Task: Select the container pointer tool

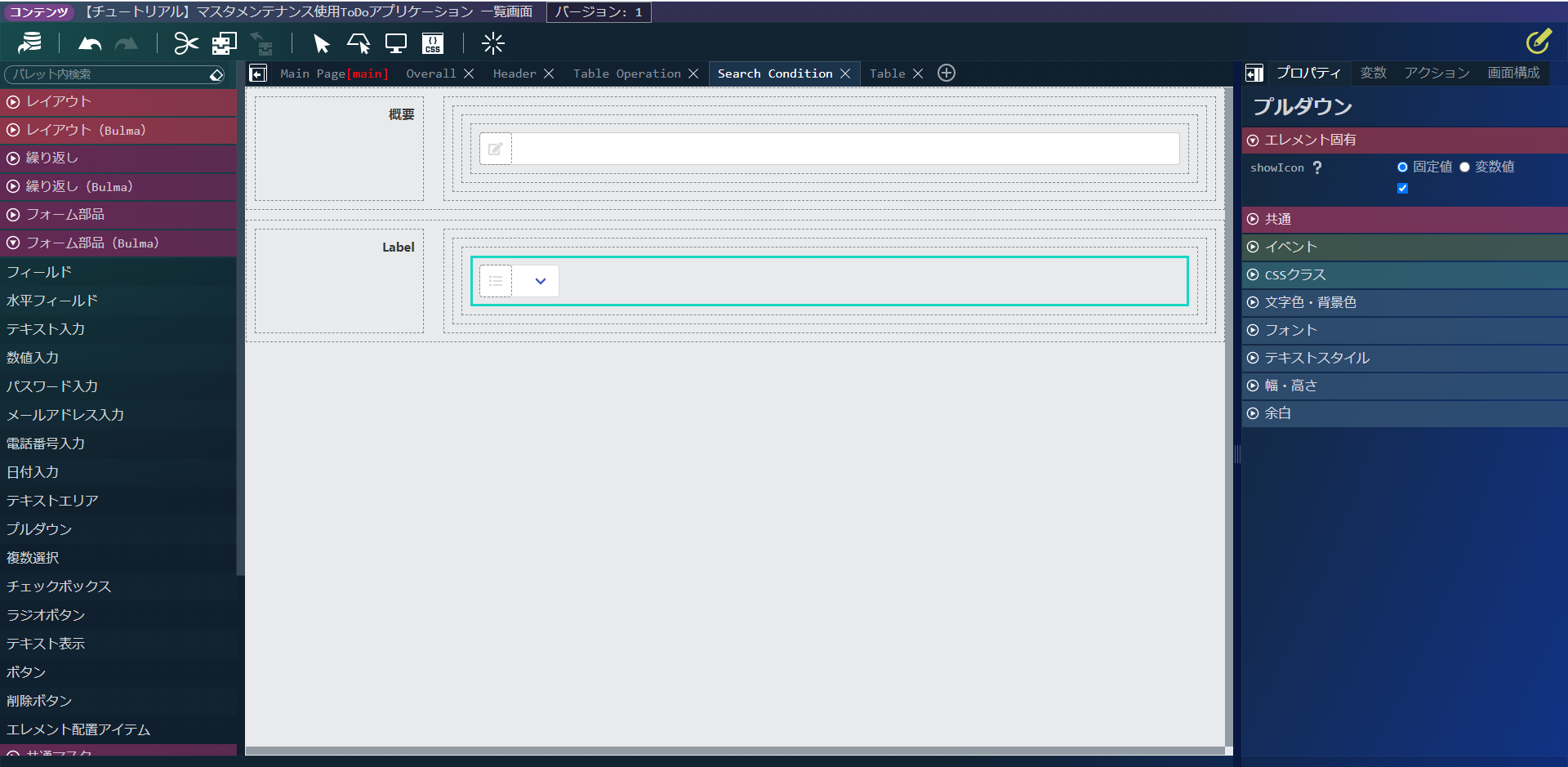Action: (x=359, y=43)
